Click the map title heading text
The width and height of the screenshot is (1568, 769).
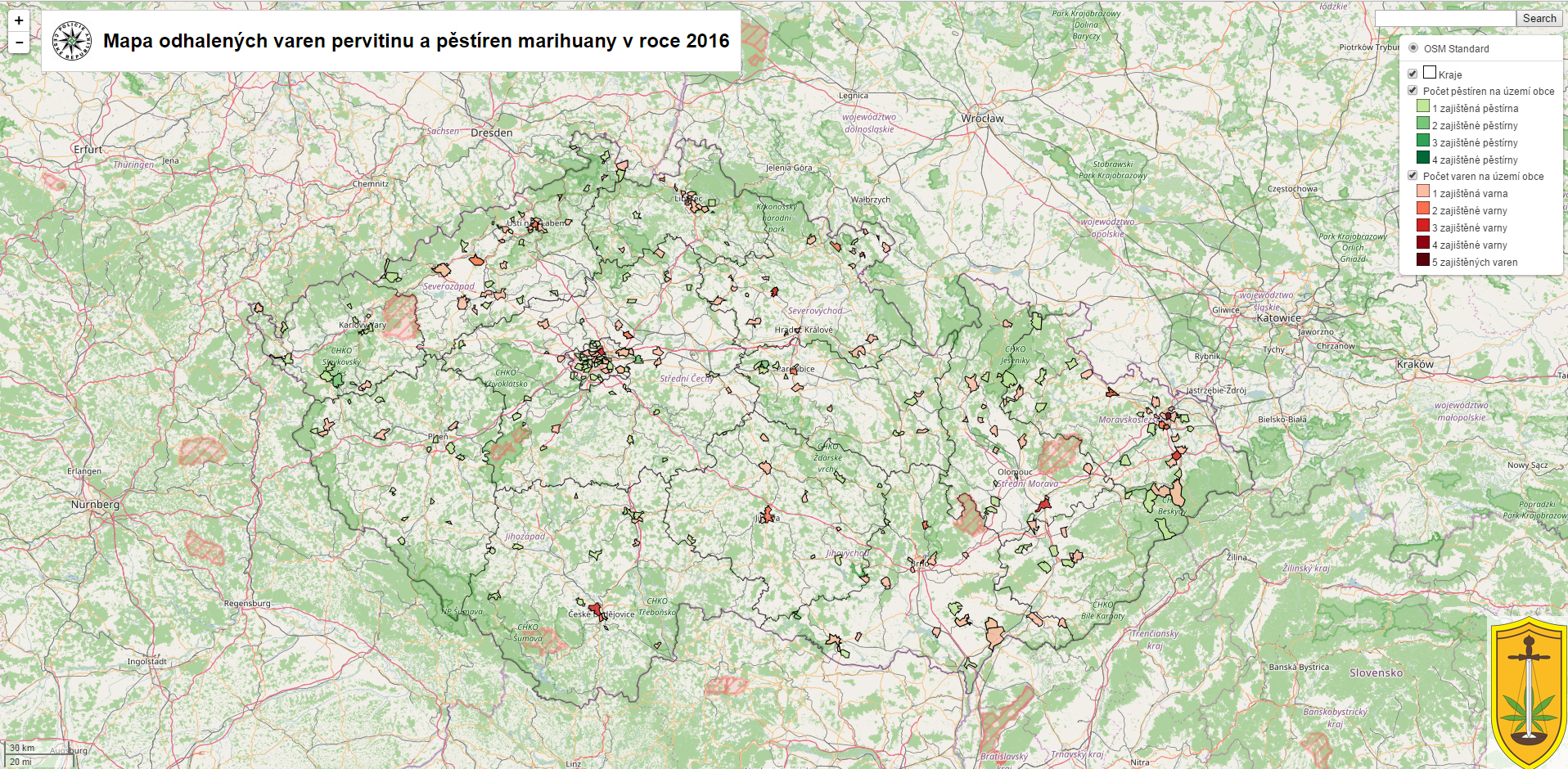[416, 41]
